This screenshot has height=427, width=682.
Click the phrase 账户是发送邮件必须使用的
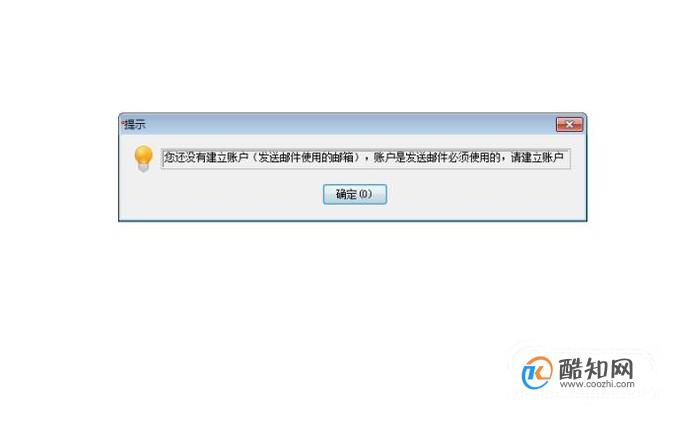coord(437,157)
